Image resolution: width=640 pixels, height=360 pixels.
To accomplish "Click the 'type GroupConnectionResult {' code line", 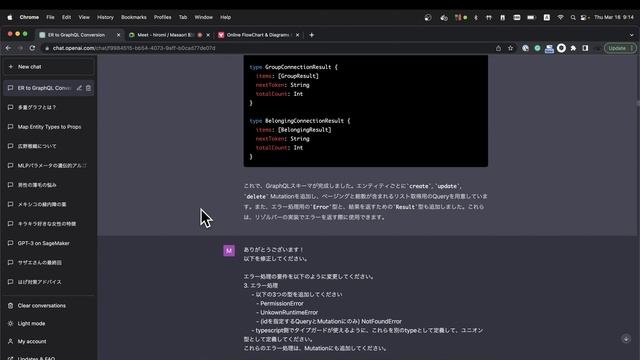I will pos(293,67).
